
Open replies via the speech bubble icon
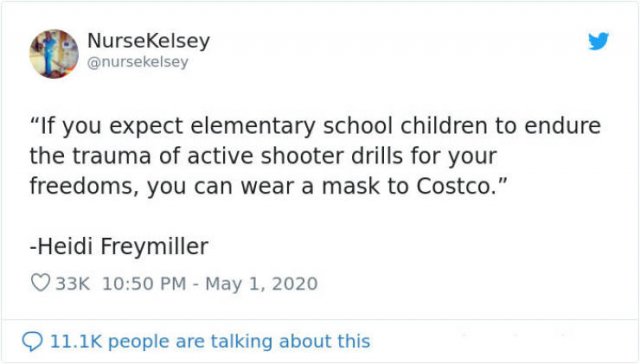point(32,341)
